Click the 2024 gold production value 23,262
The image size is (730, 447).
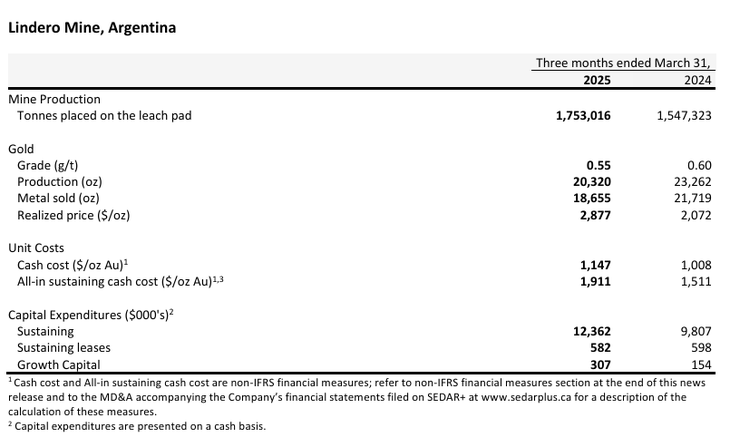pyautogui.click(x=691, y=182)
